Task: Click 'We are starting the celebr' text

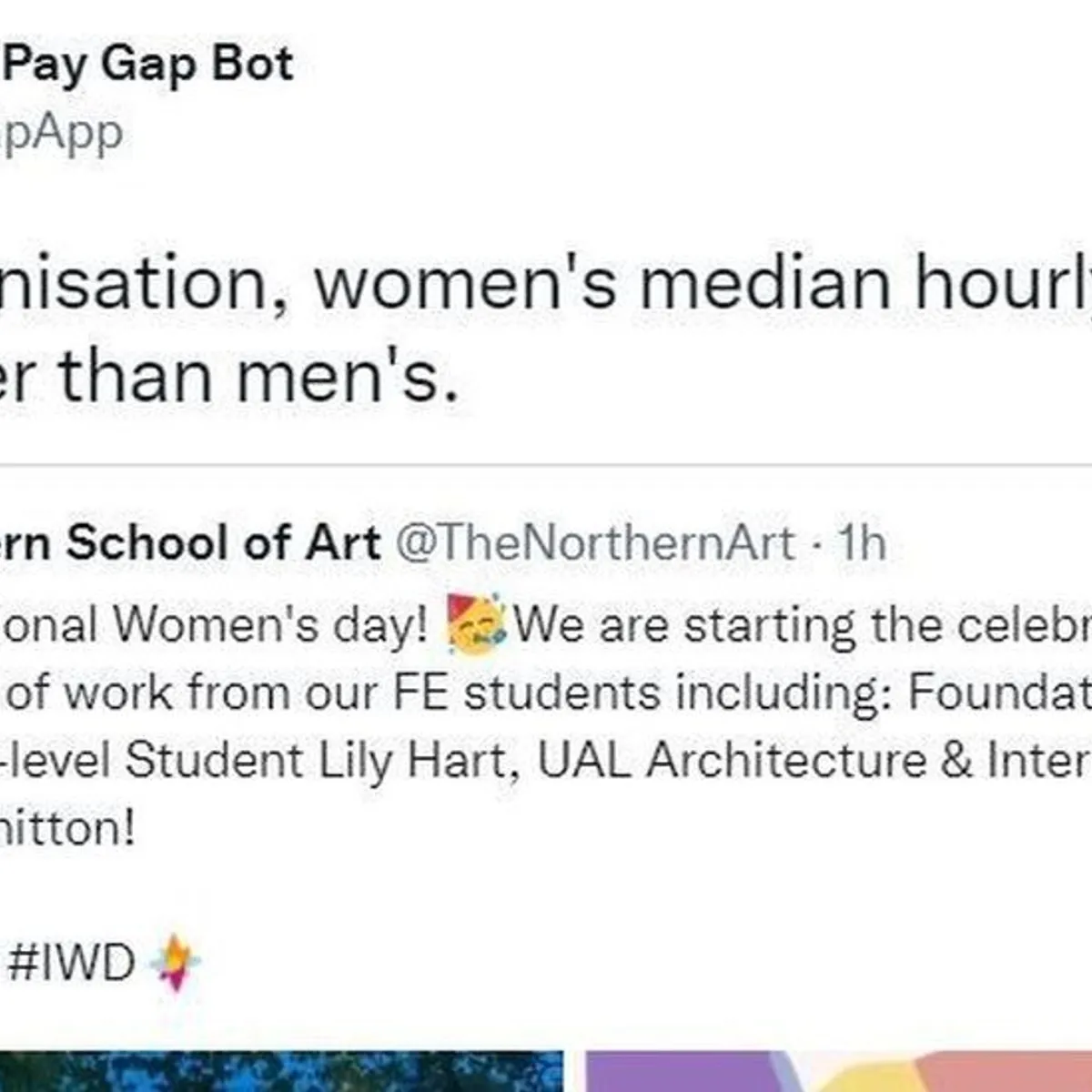Action: coord(803,626)
